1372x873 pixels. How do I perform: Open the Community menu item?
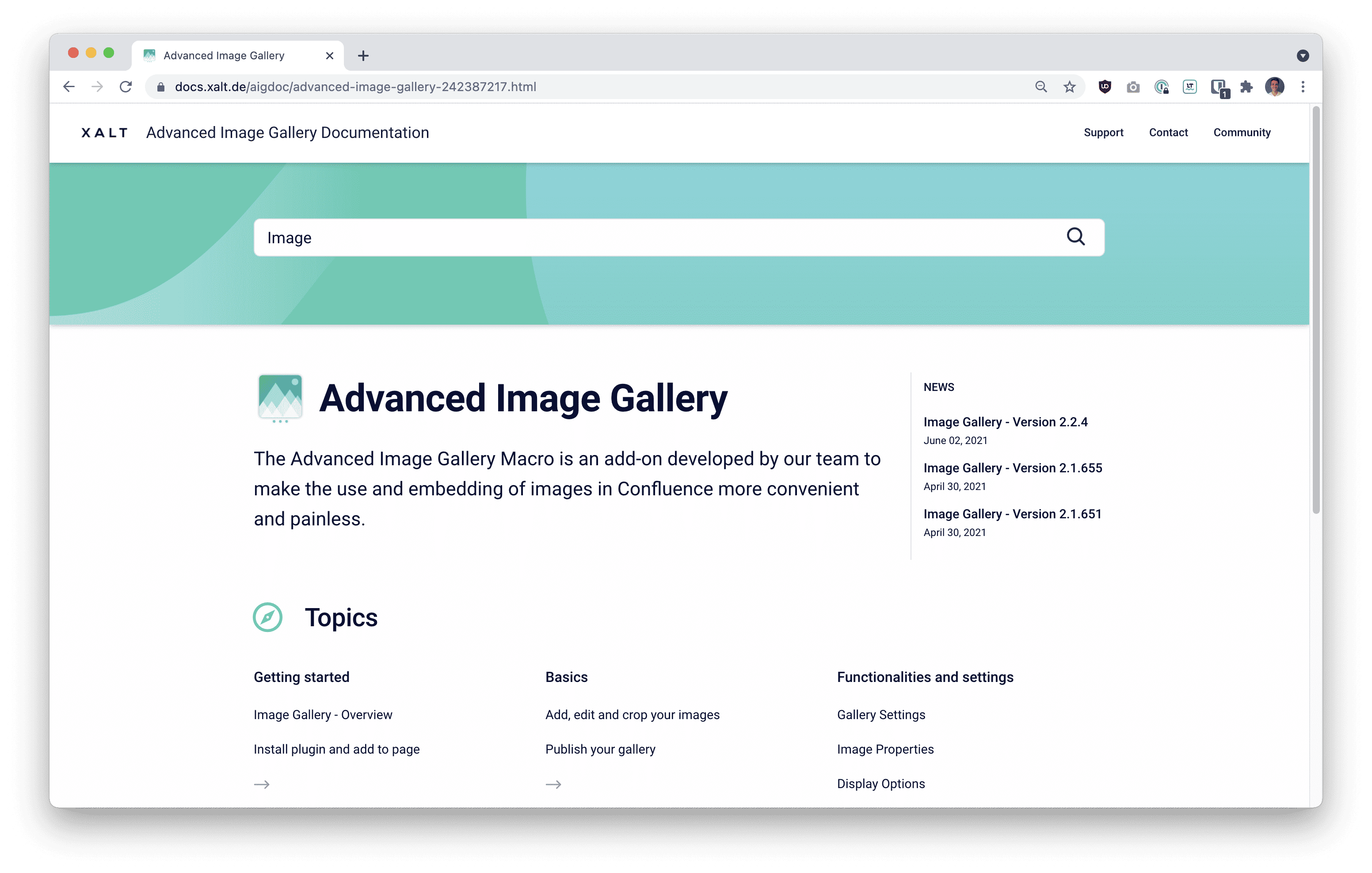pyautogui.click(x=1242, y=132)
